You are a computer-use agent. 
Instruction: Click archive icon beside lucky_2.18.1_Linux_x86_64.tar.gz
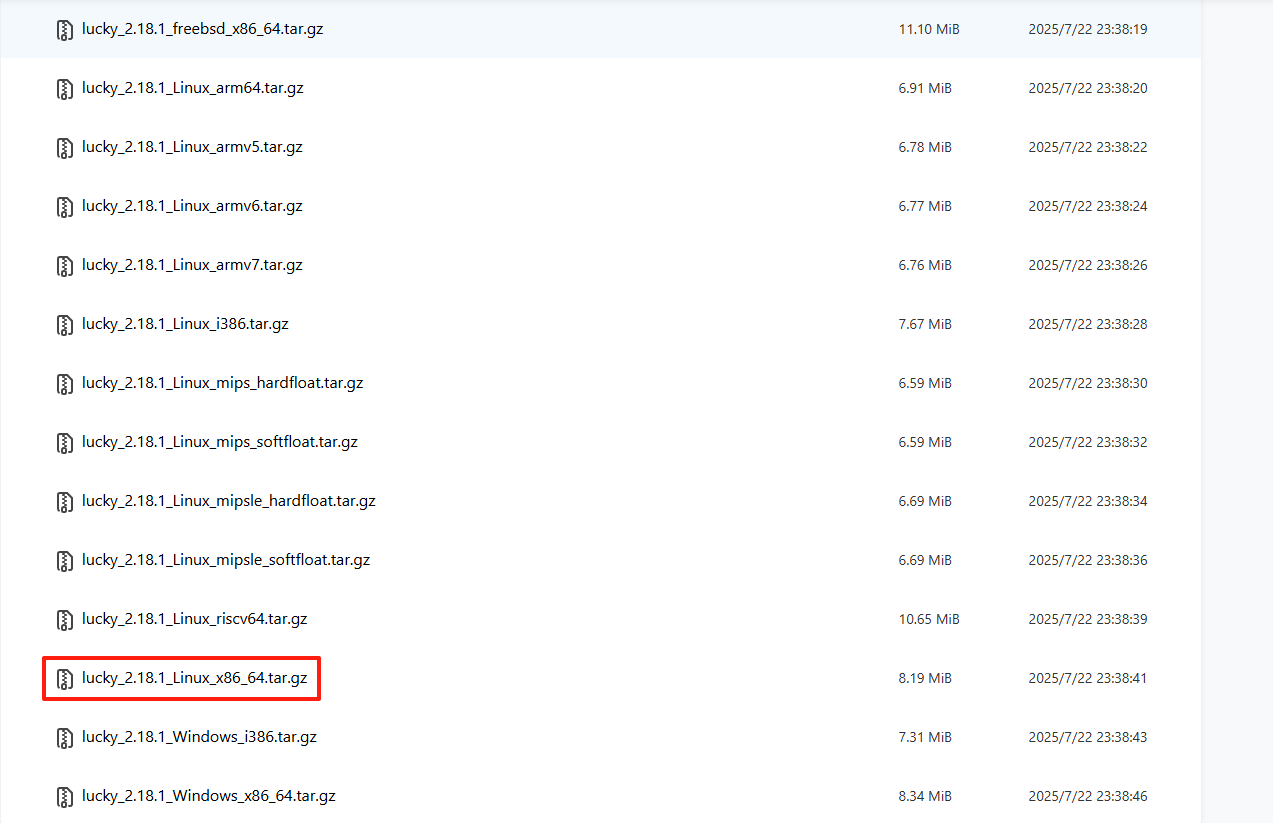(65, 679)
